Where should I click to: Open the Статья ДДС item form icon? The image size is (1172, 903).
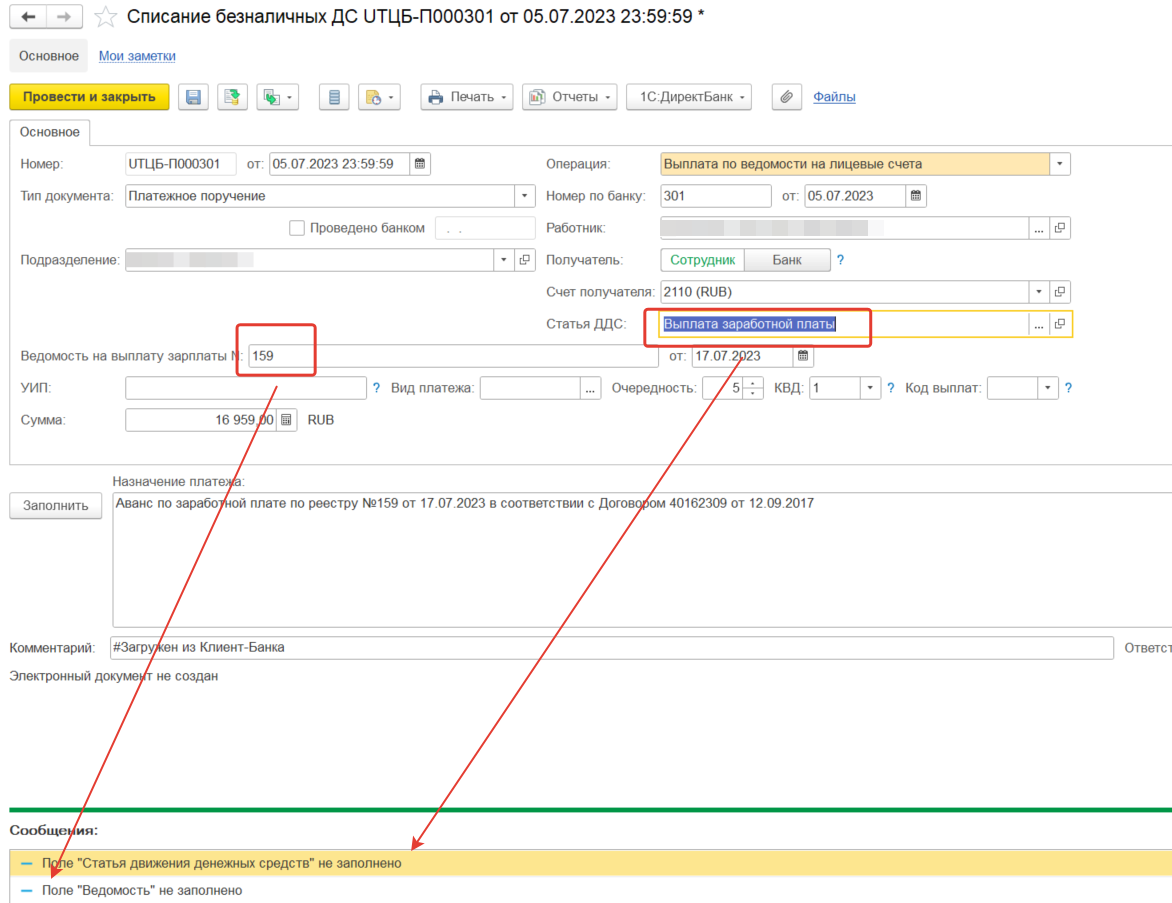[1060, 324]
